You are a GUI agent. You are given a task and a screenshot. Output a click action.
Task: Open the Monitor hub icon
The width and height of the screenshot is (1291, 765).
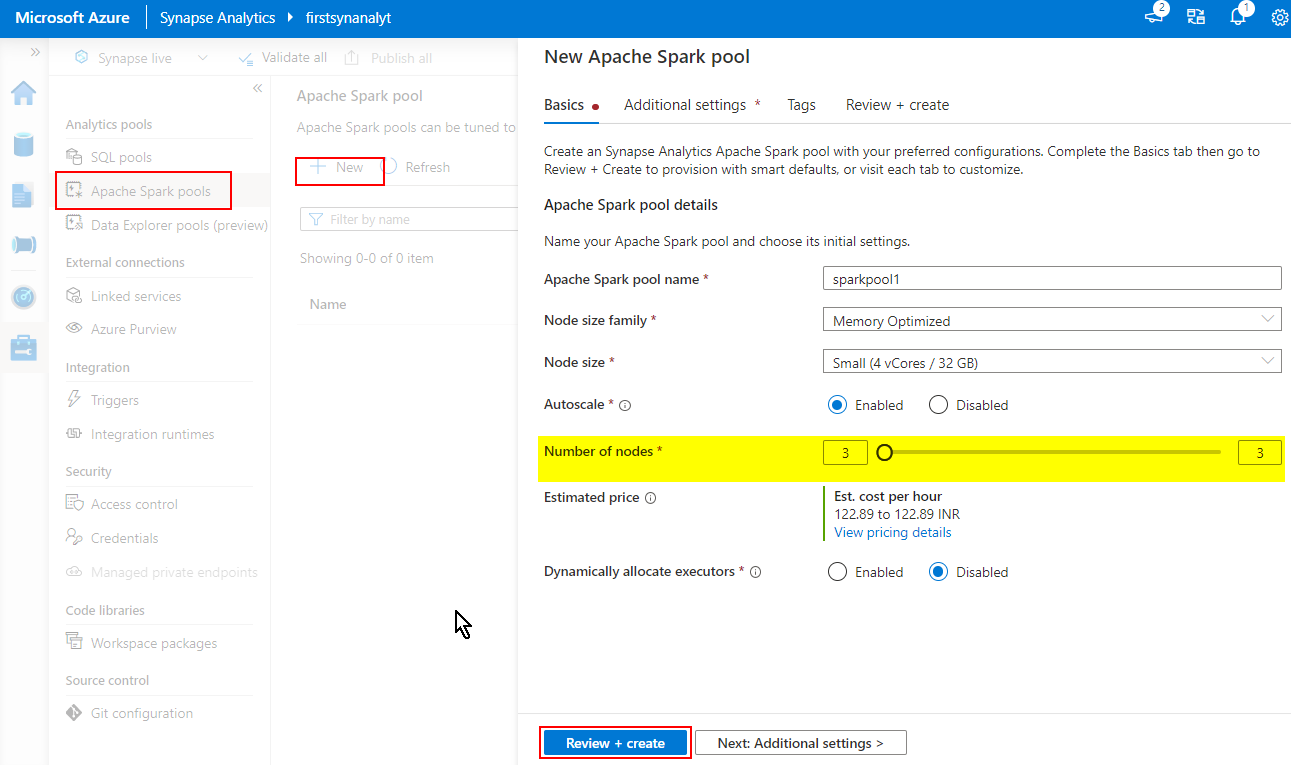pos(23,296)
